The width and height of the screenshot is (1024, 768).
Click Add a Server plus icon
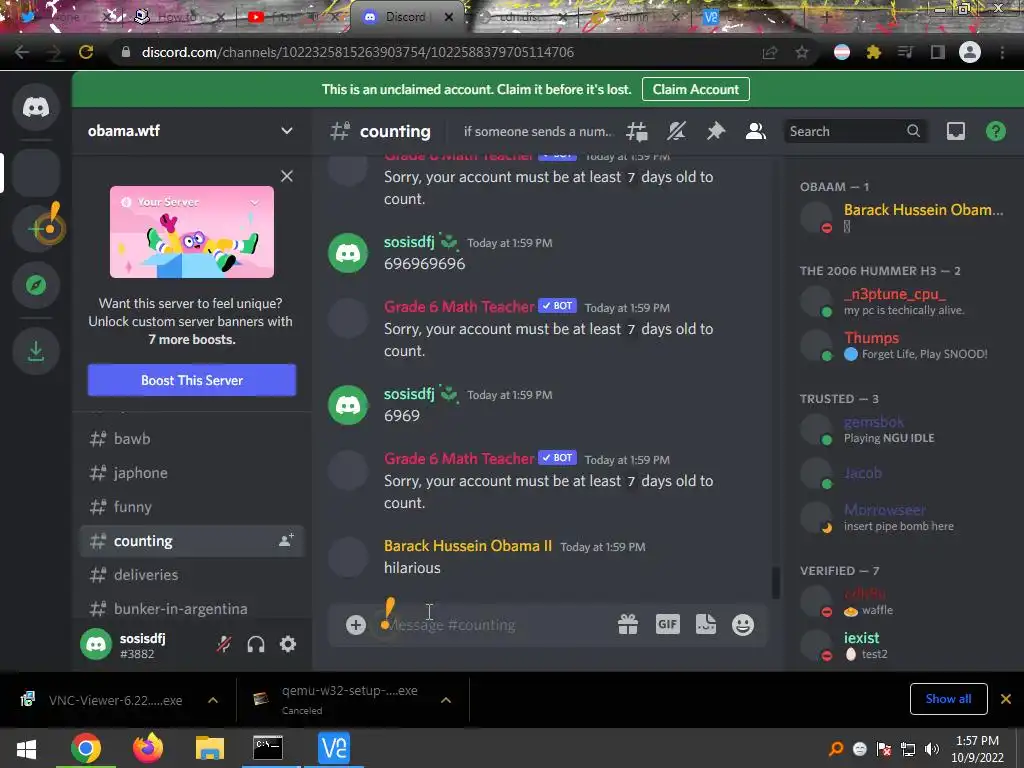(36, 229)
